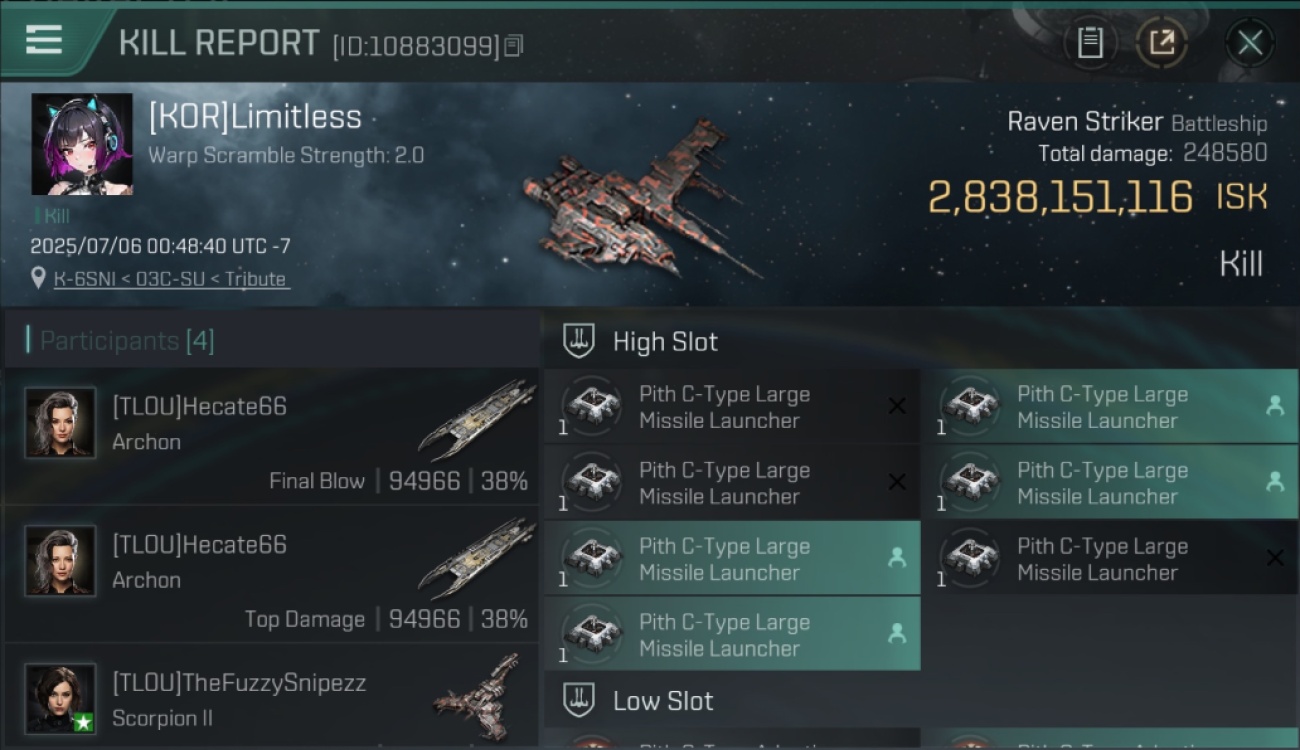Close the kill report window
Viewport: 1300px width, 750px height.
click(1250, 43)
